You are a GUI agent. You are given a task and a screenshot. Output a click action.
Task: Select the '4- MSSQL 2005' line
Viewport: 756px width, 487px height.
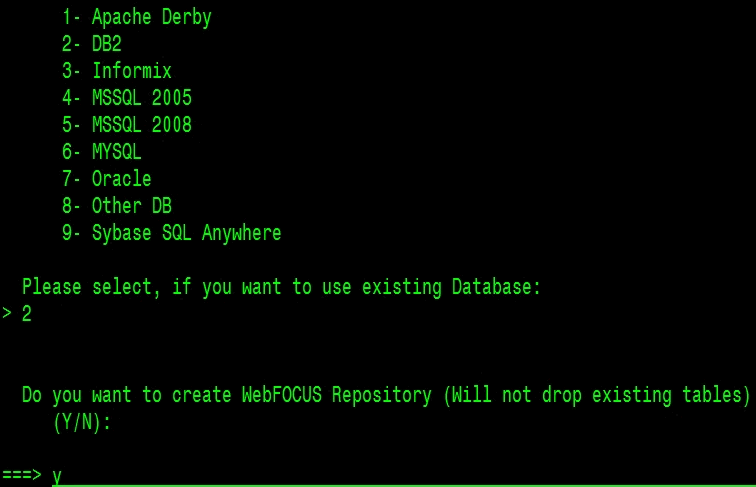[127, 98]
